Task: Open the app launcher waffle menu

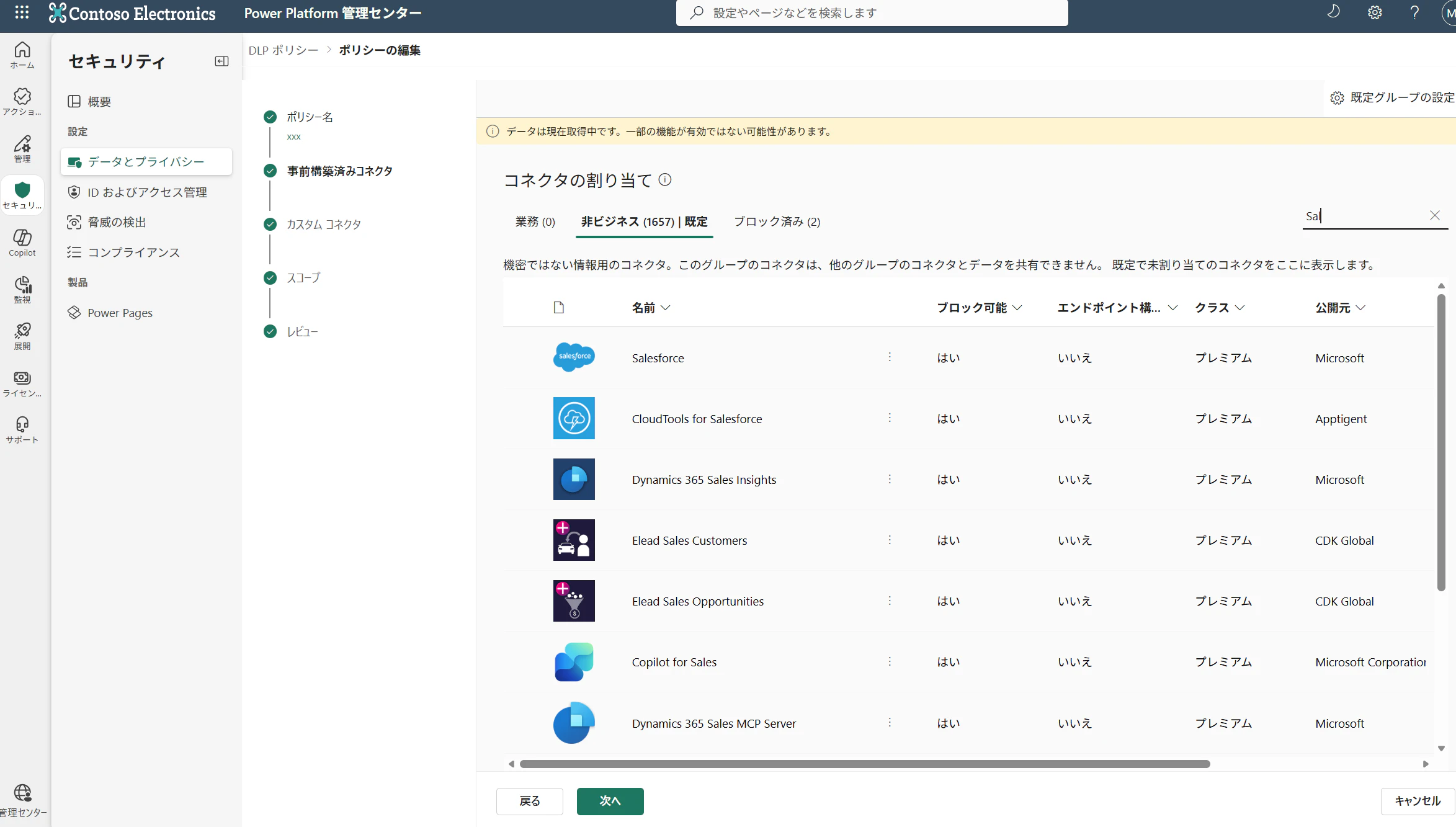Action: pyautogui.click(x=22, y=12)
